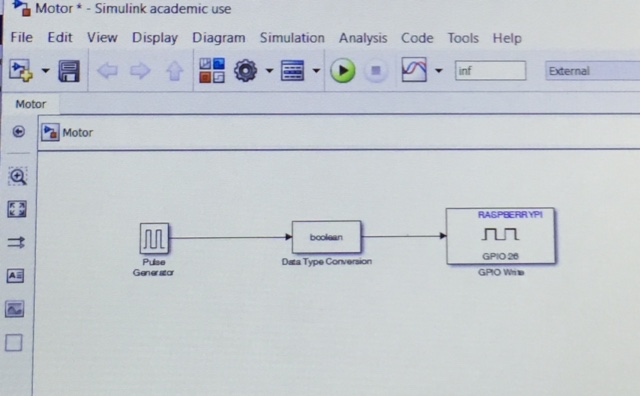640x396 pixels.
Task: Add an annotation with the text icon
Action: 16,276
